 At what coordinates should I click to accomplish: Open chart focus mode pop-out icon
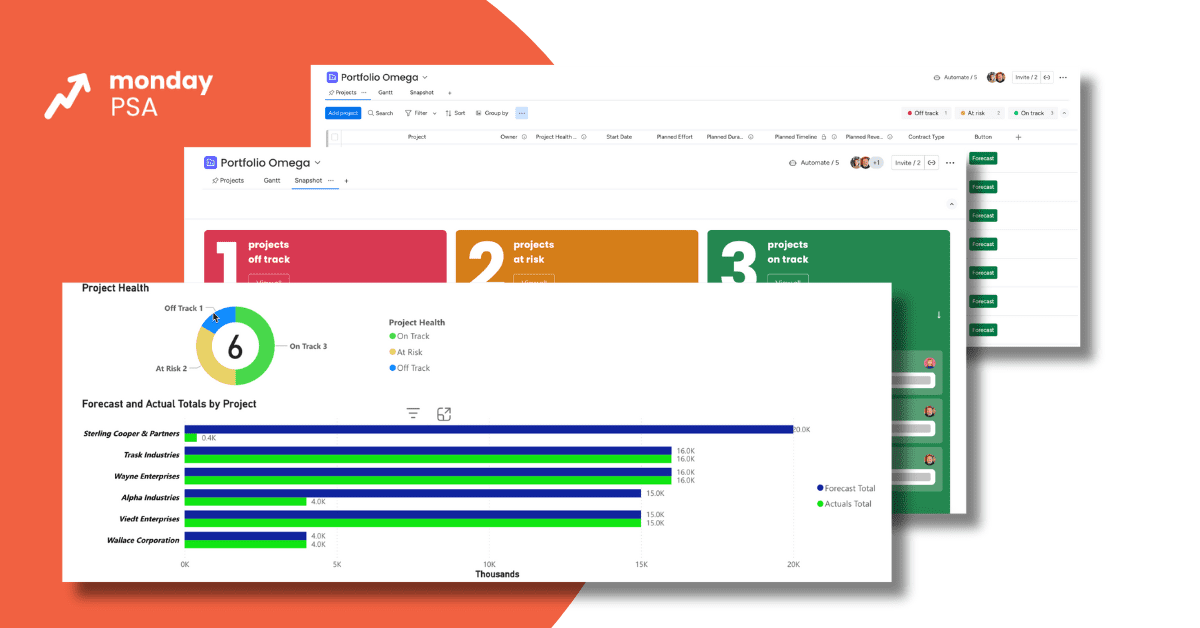pyautogui.click(x=444, y=414)
